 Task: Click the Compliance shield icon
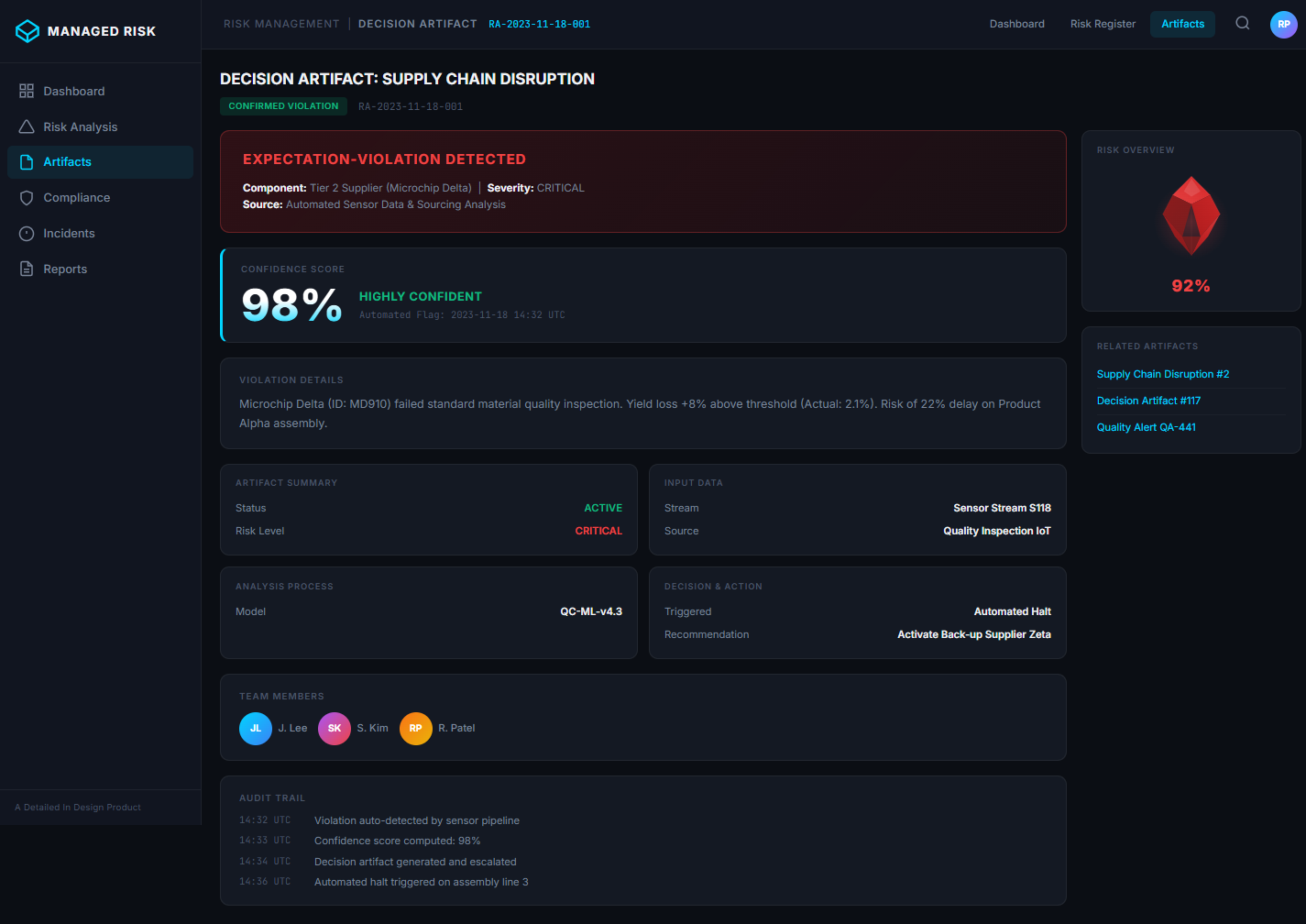[x=27, y=198]
